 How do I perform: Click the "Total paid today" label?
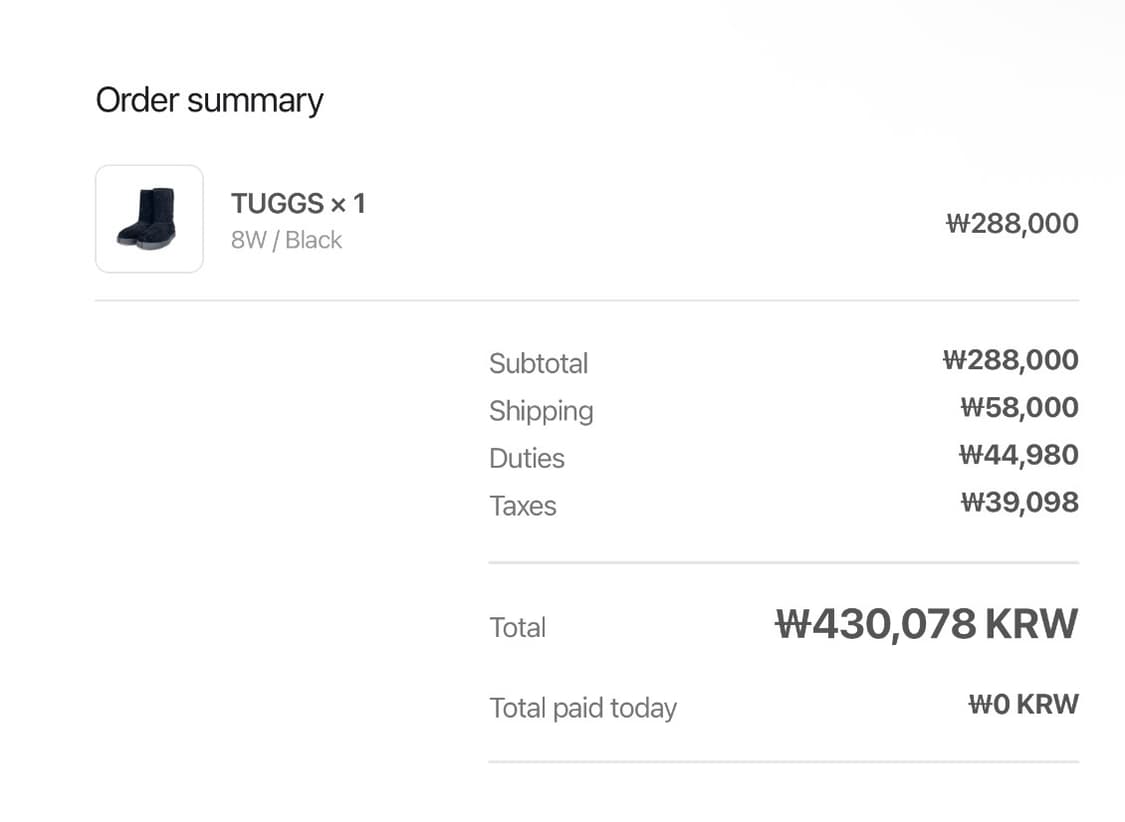583,708
